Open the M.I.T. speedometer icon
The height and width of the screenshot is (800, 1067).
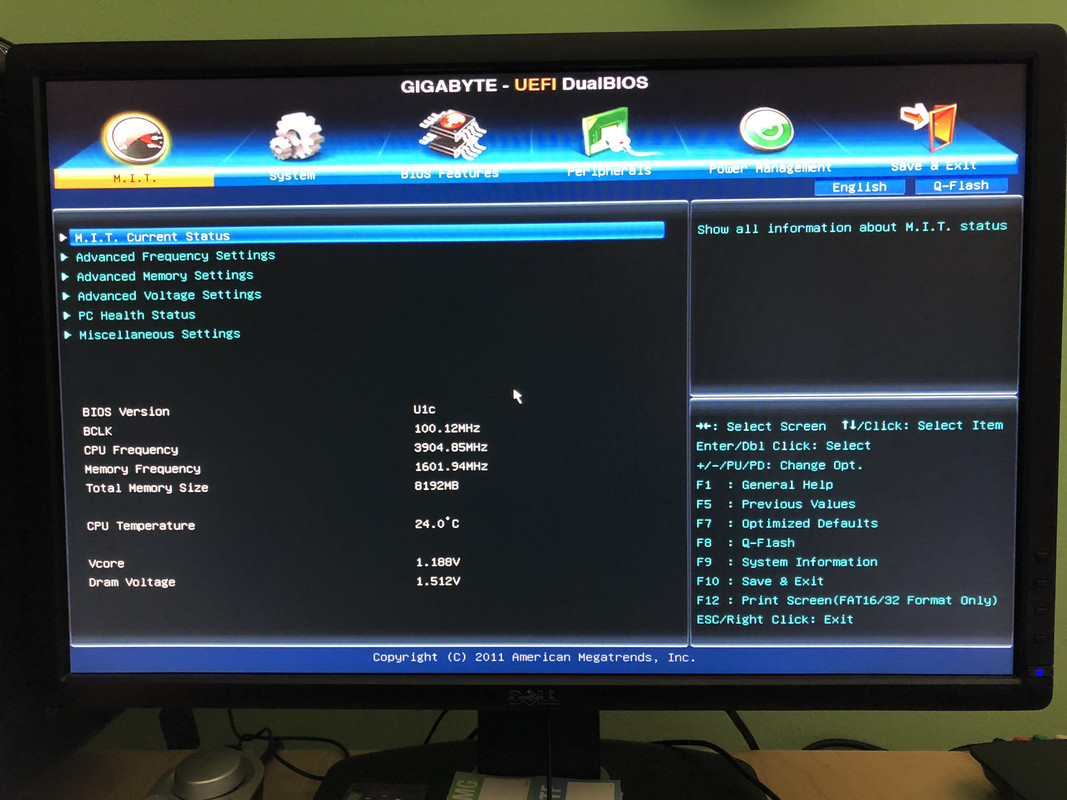tap(136, 139)
